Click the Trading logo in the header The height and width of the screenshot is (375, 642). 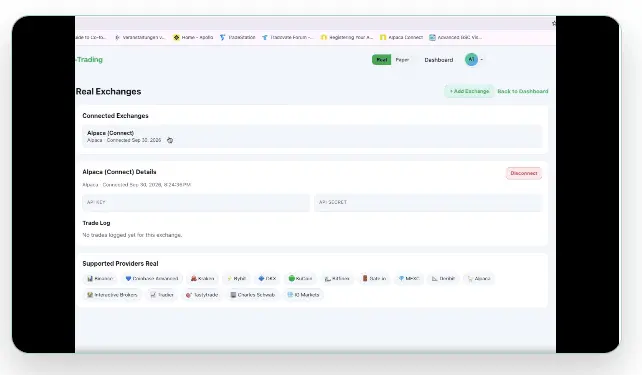(89, 60)
